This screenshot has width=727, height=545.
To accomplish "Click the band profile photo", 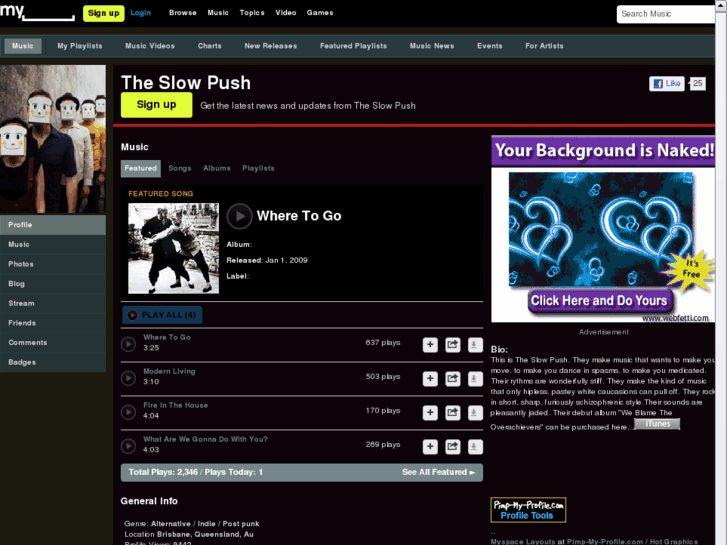I will (53, 139).
